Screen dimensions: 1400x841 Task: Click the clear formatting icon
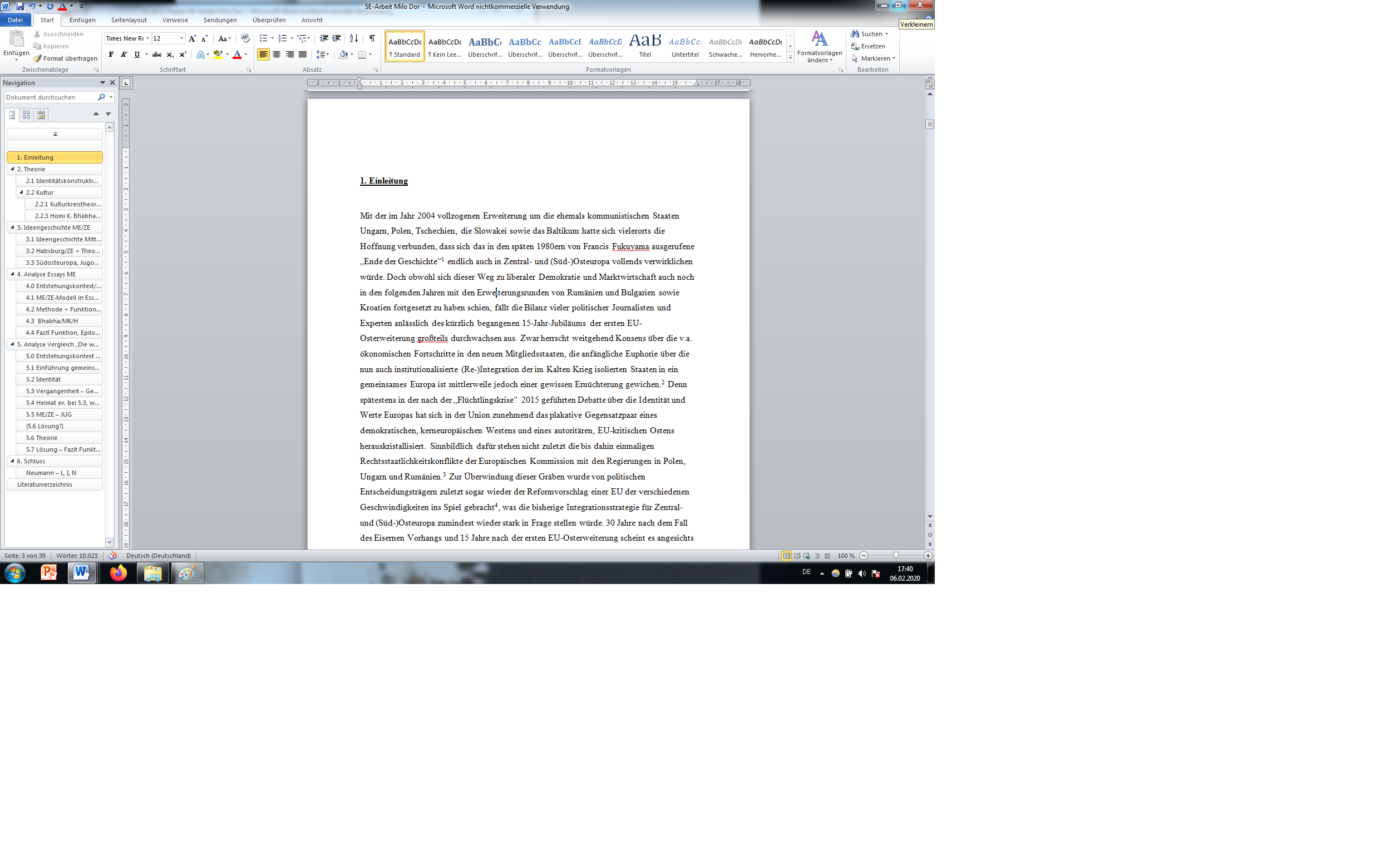(x=245, y=38)
